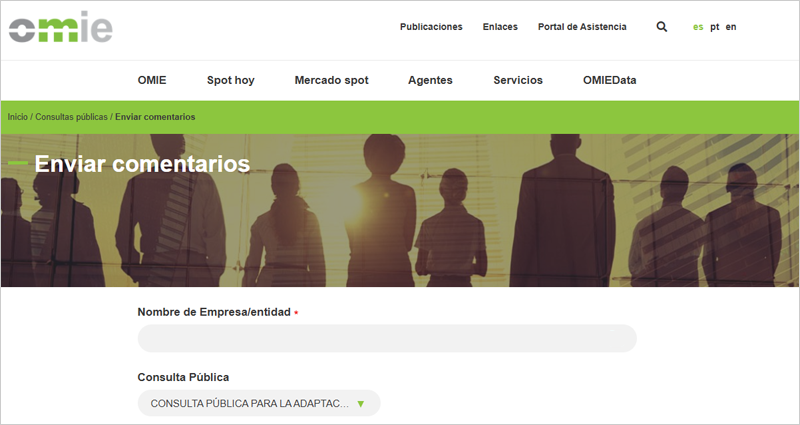Go to Enlaces

click(500, 27)
